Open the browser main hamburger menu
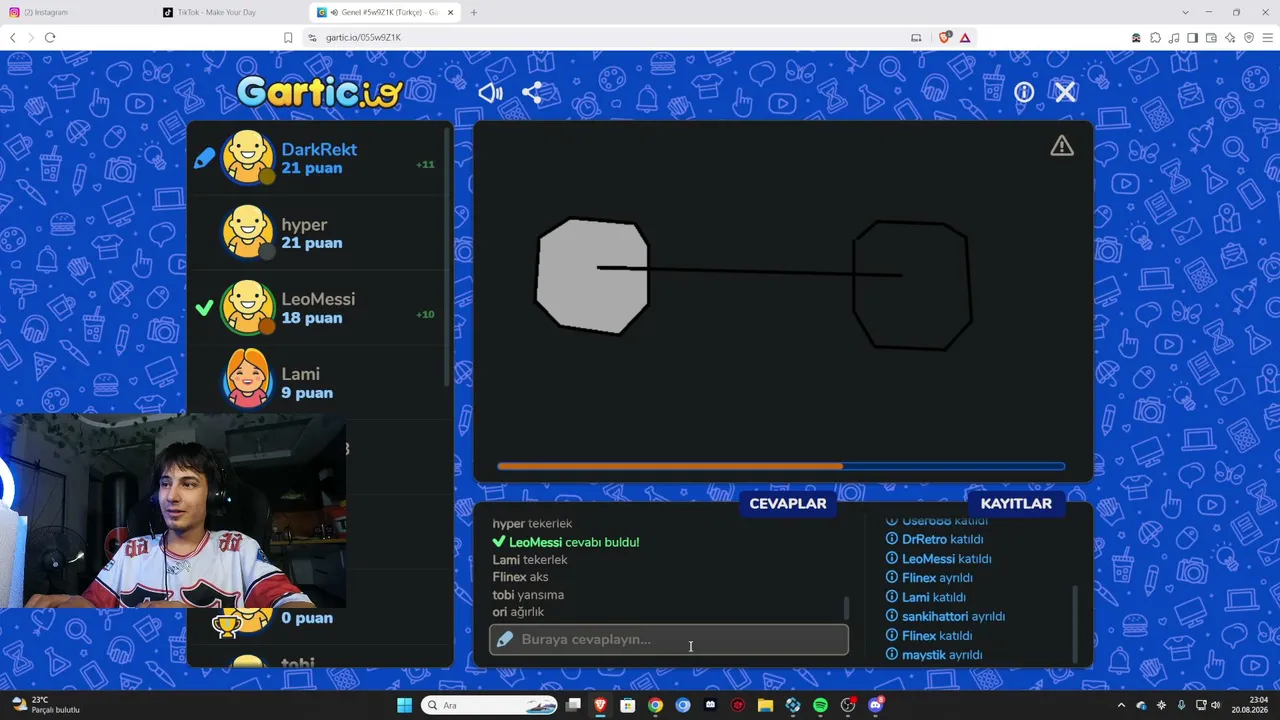This screenshot has height=720, width=1280. click(x=1268, y=37)
